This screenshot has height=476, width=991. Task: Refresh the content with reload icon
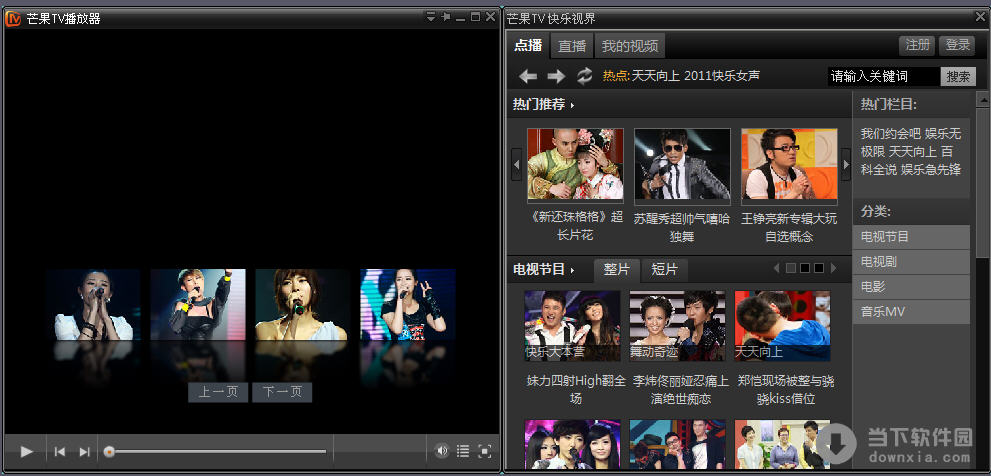tap(585, 76)
